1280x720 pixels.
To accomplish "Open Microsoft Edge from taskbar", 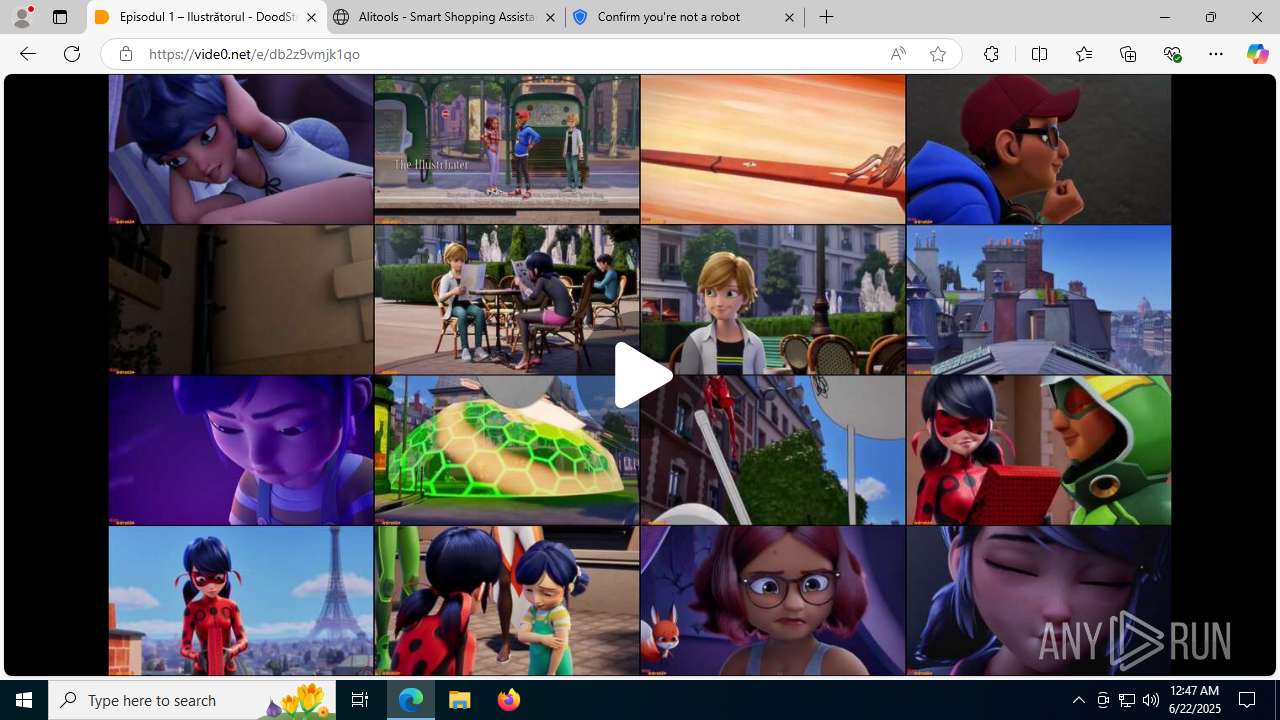I will coord(411,700).
